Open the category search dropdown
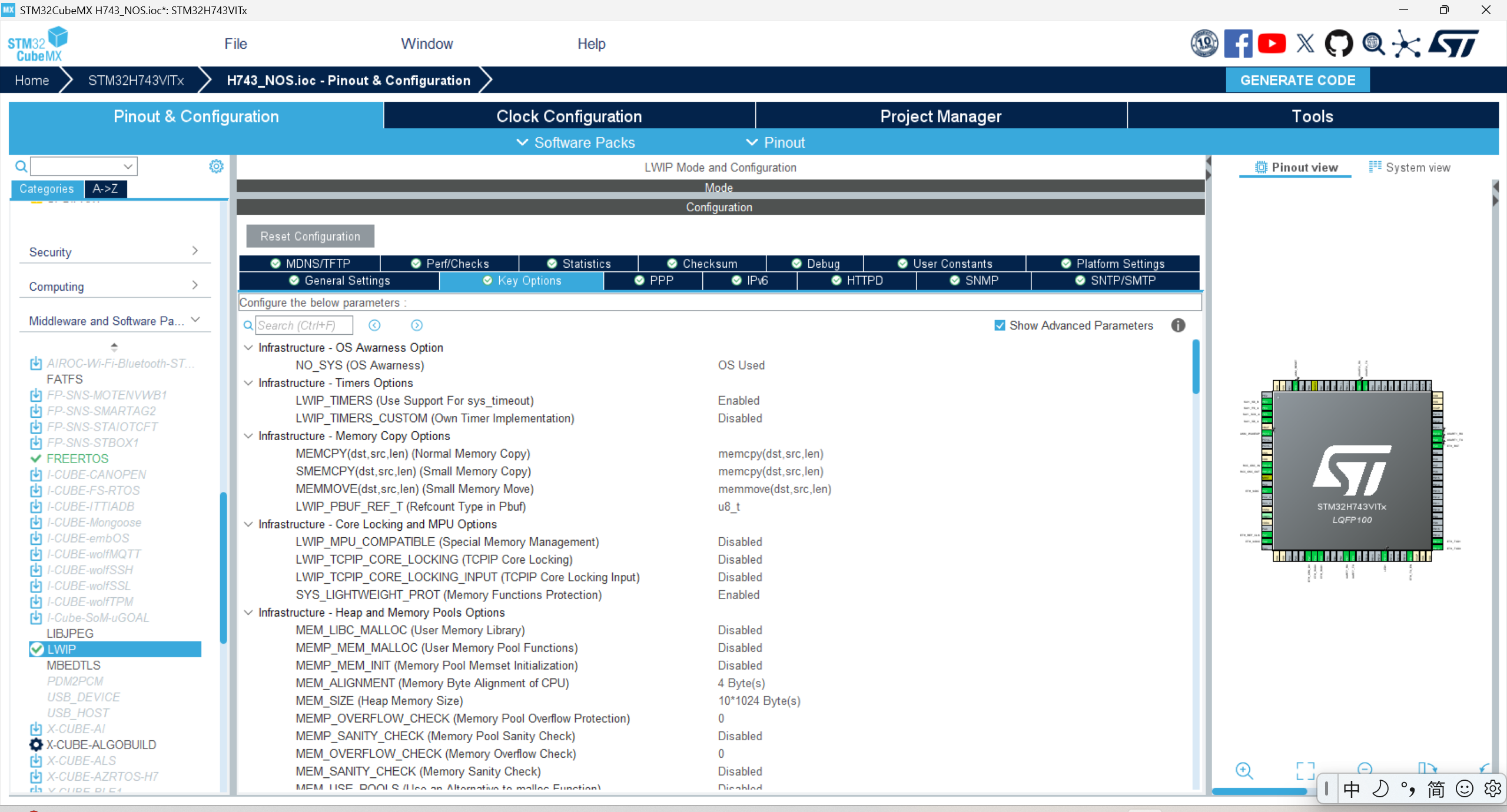The image size is (1507, 812). click(x=128, y=166)
